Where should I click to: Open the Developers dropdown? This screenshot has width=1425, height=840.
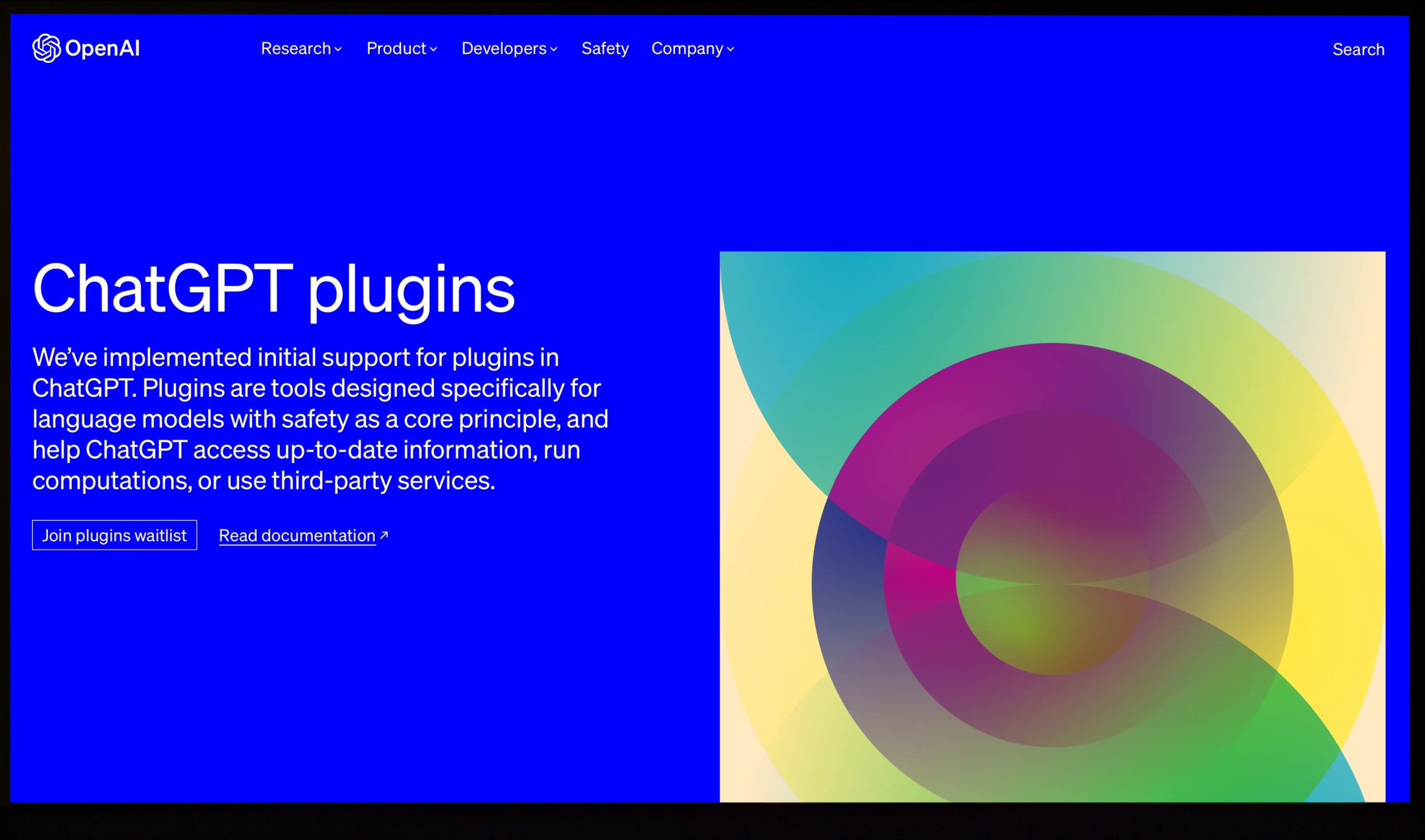click(509, 48)
